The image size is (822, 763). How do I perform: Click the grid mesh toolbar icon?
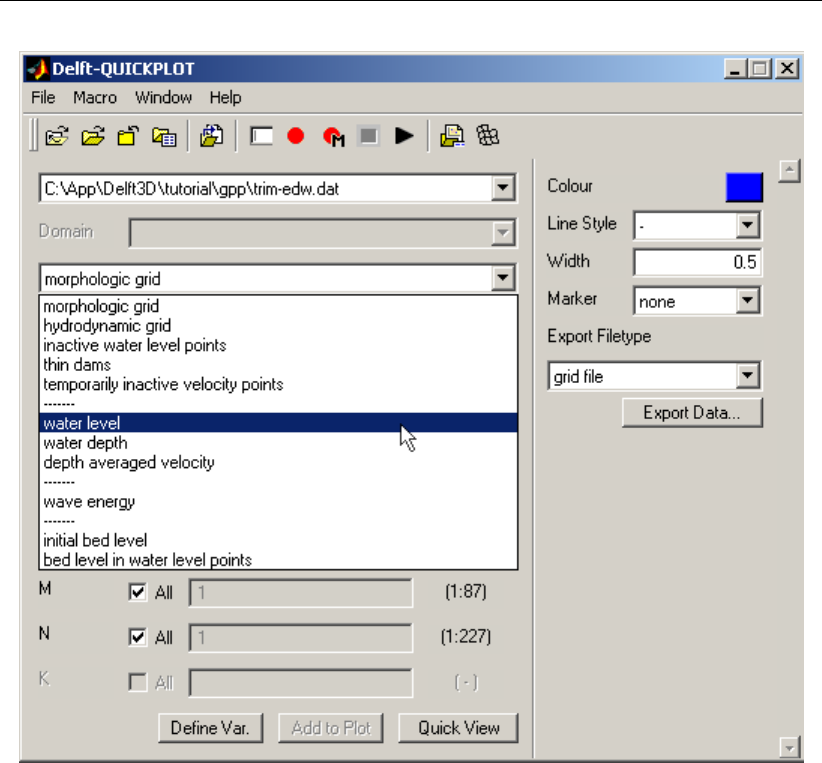tap(487, 136)
